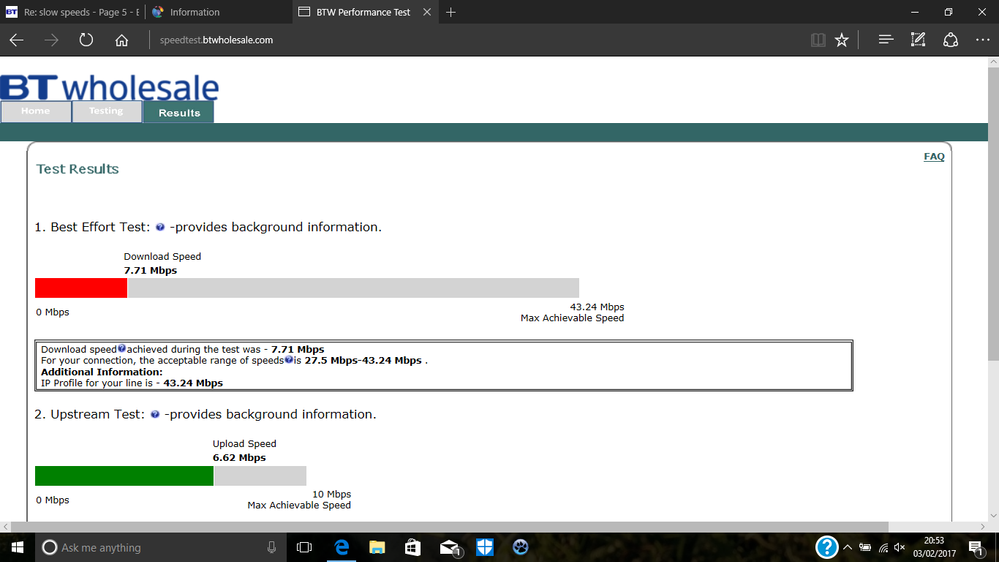999x562 pixels.
Task: Click Best Effort Test info icon
Action: [x=160, y=227]
